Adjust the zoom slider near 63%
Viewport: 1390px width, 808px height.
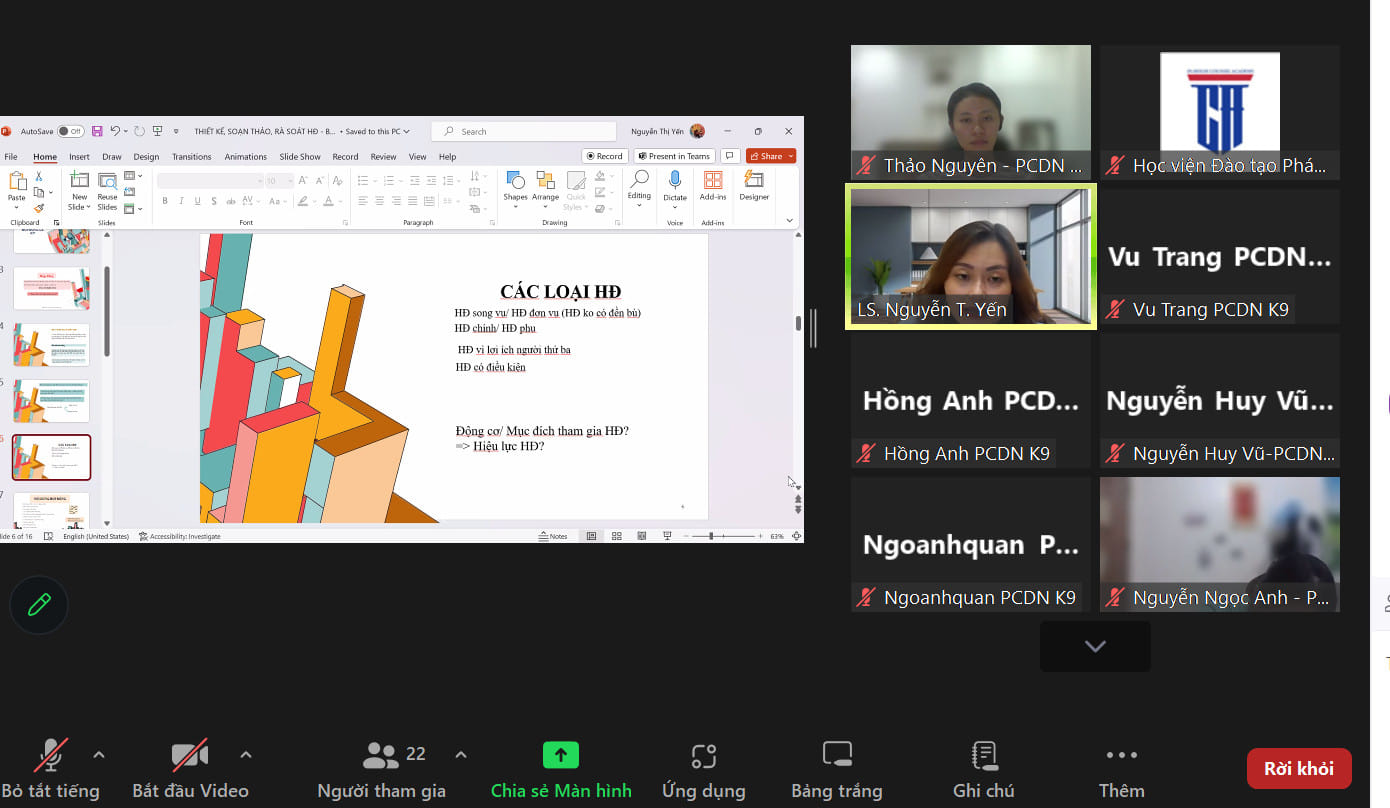click(x=712, y=535)
